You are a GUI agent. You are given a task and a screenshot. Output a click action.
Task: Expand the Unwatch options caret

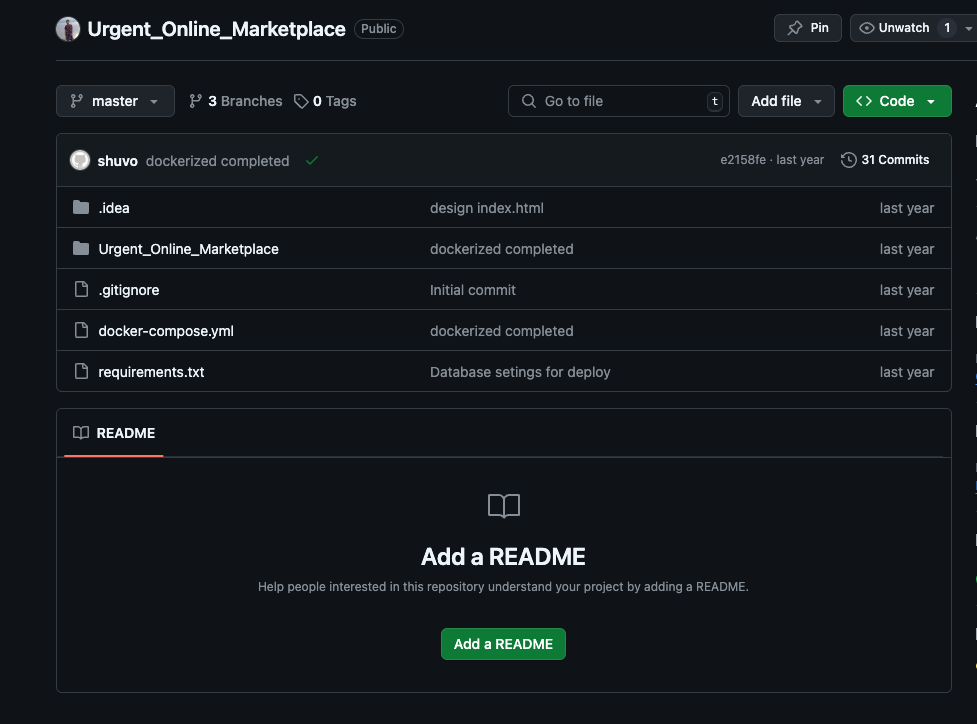pos(968,29)
